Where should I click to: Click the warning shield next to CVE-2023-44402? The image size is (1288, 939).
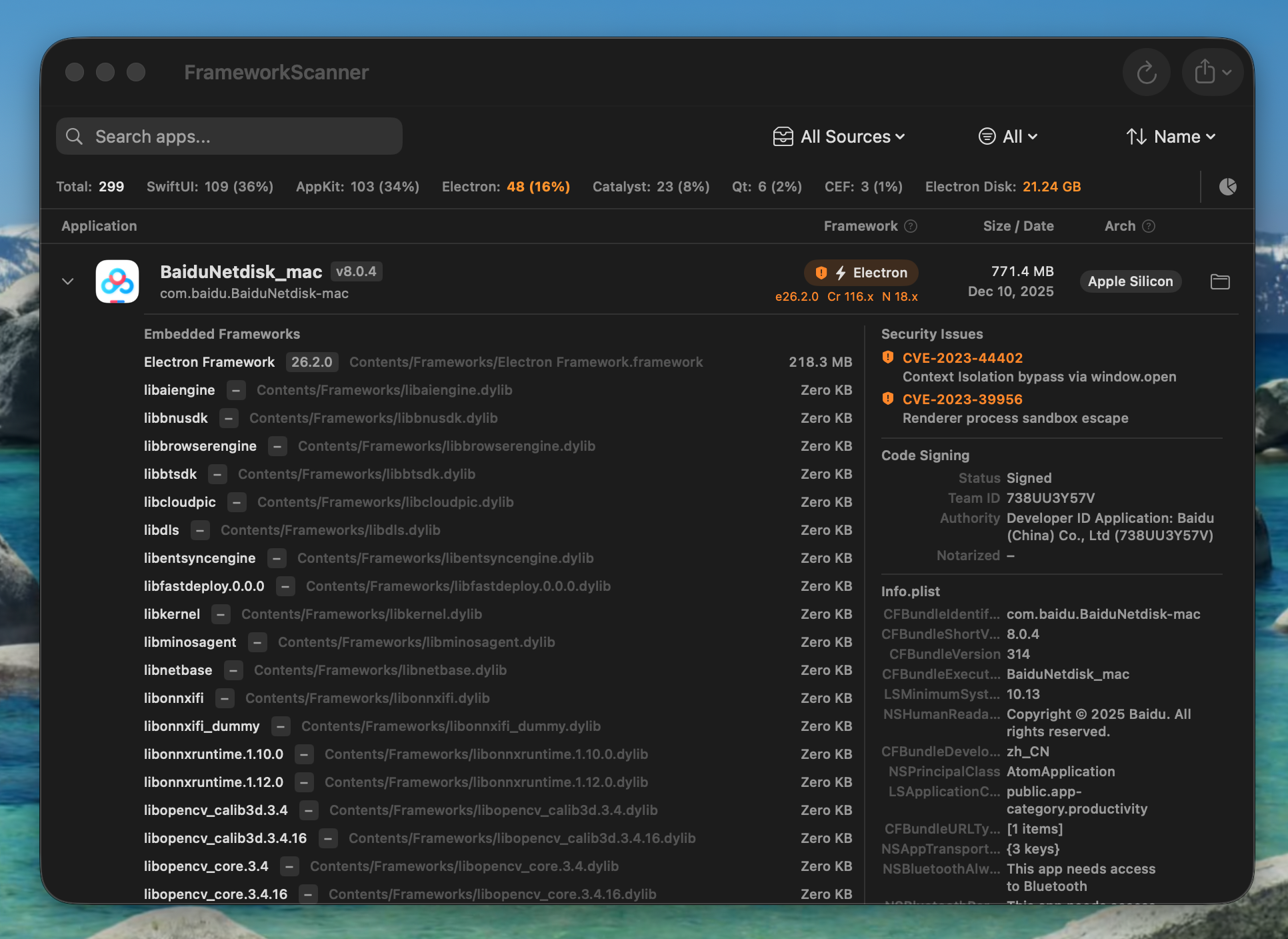(x=887, y=357)
